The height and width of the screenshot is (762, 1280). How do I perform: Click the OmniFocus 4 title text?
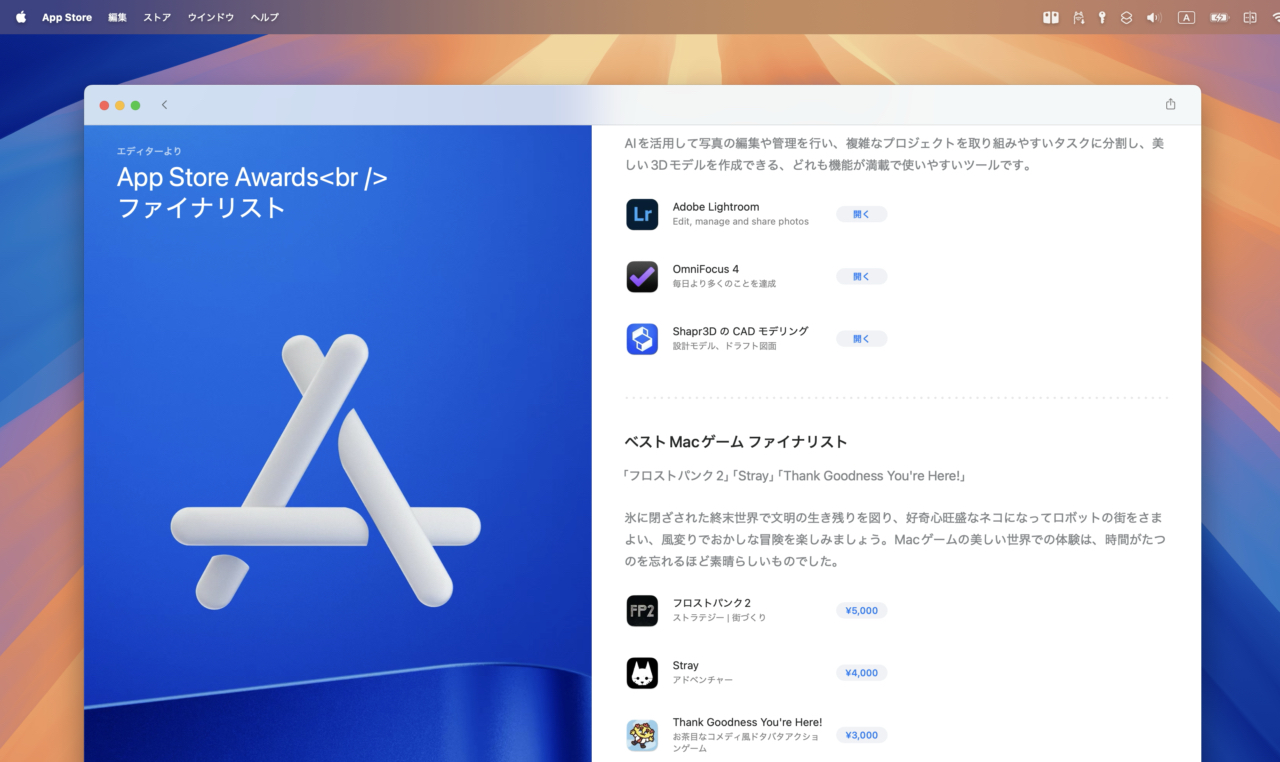706,269
